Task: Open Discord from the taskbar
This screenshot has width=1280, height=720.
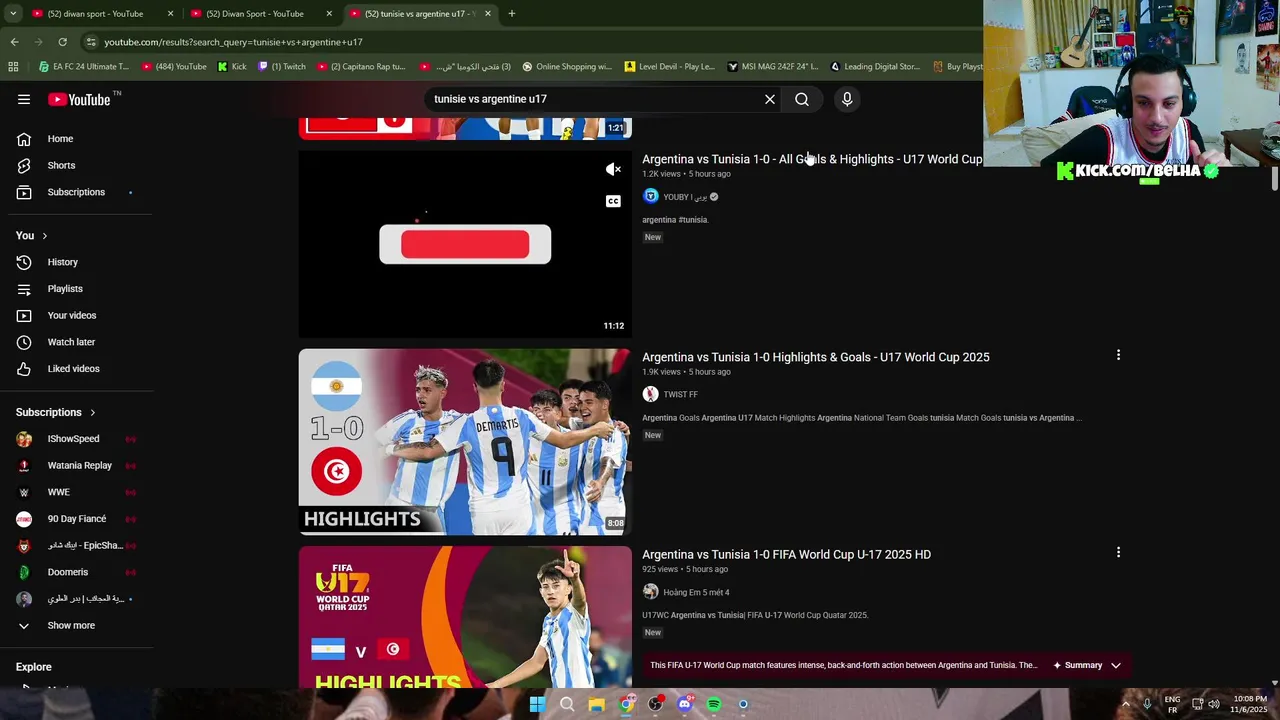Action: point(684,704)
